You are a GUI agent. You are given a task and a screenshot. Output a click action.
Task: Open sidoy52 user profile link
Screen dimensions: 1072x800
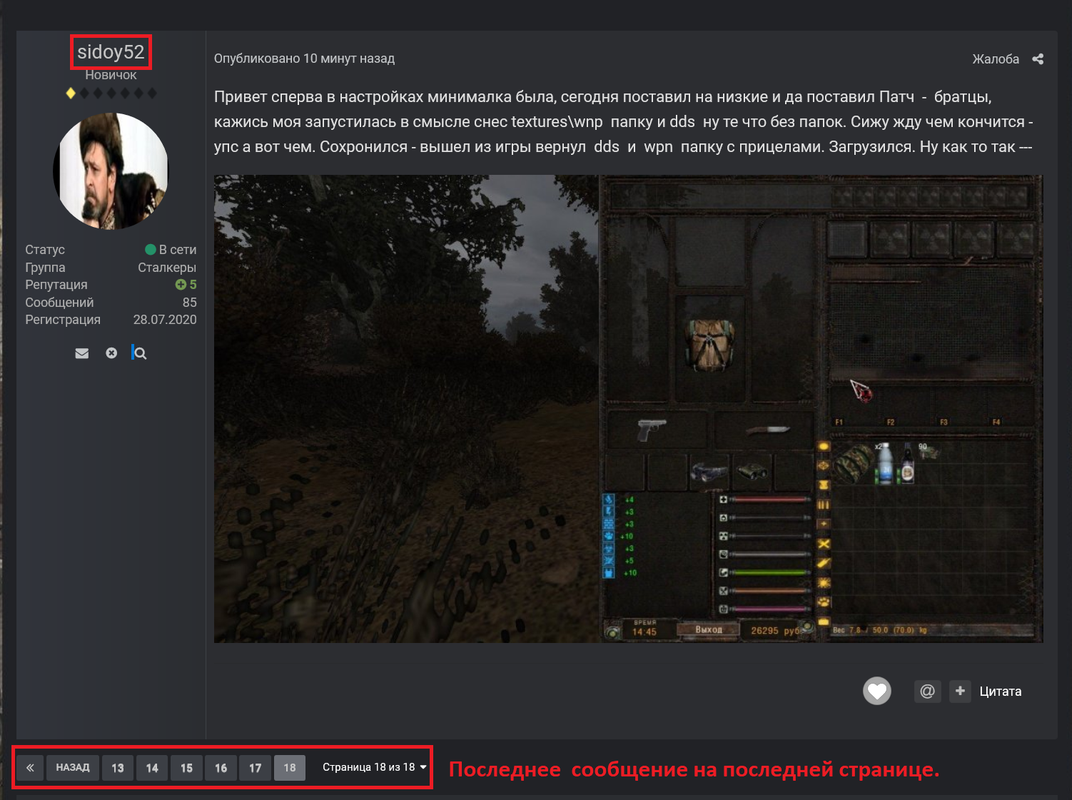tap(111, 52)
